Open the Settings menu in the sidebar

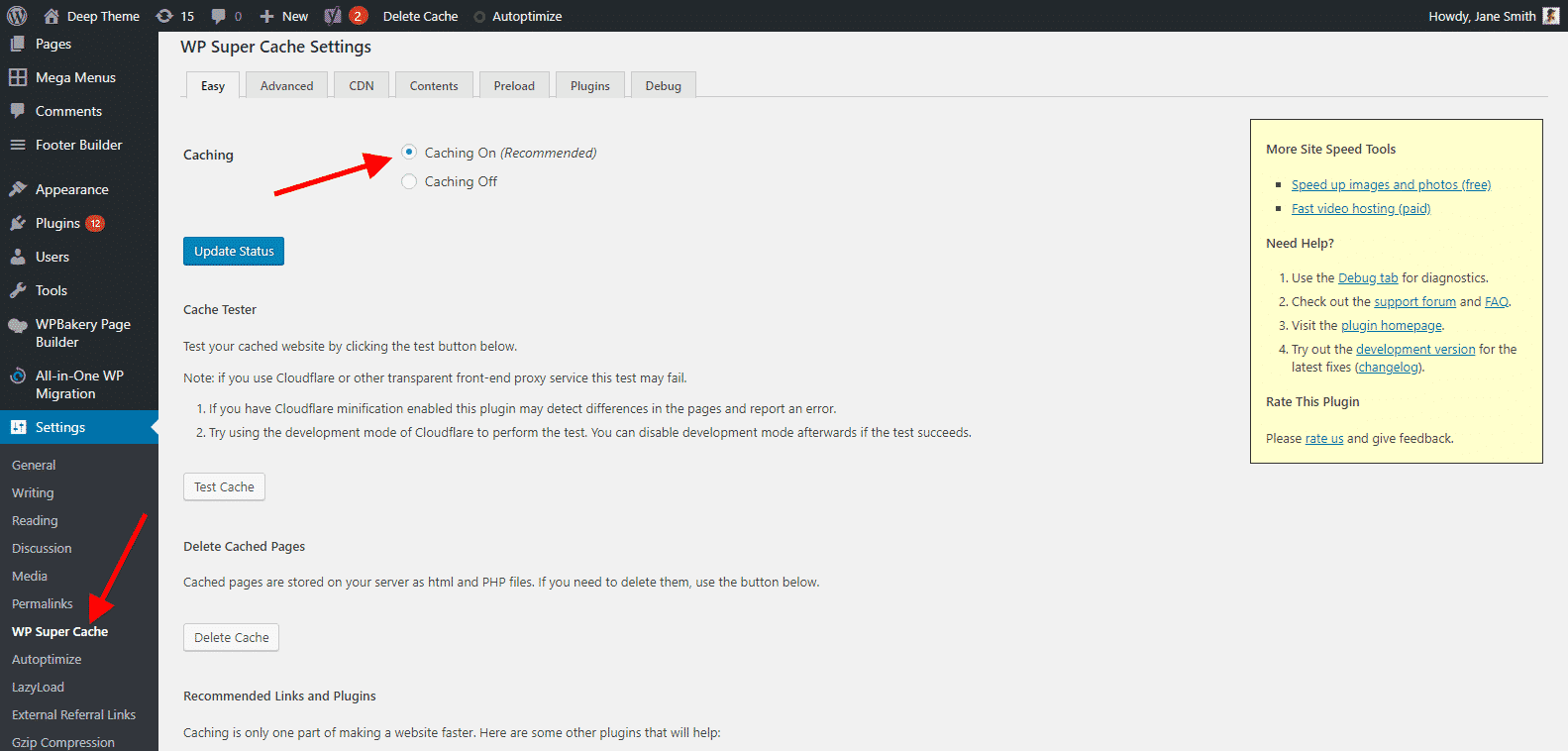(79, 427)
